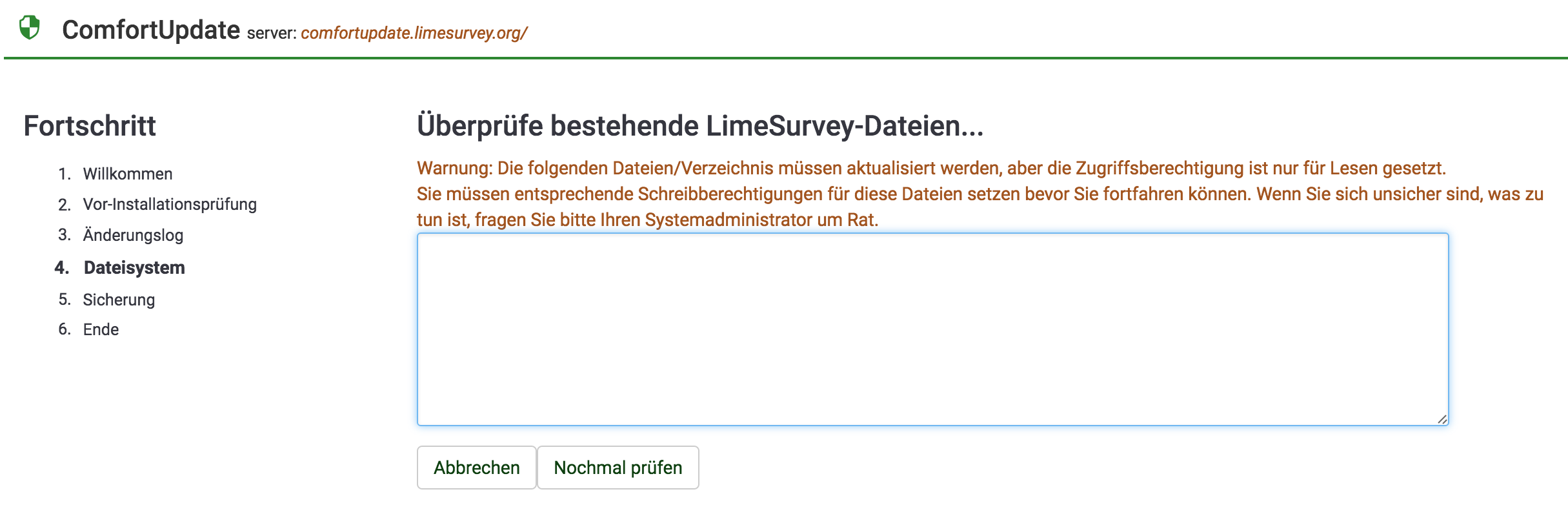Viewport: 1568px width, 505px height.
Task: Click the text area resize handle
Action: (1442, 419)
